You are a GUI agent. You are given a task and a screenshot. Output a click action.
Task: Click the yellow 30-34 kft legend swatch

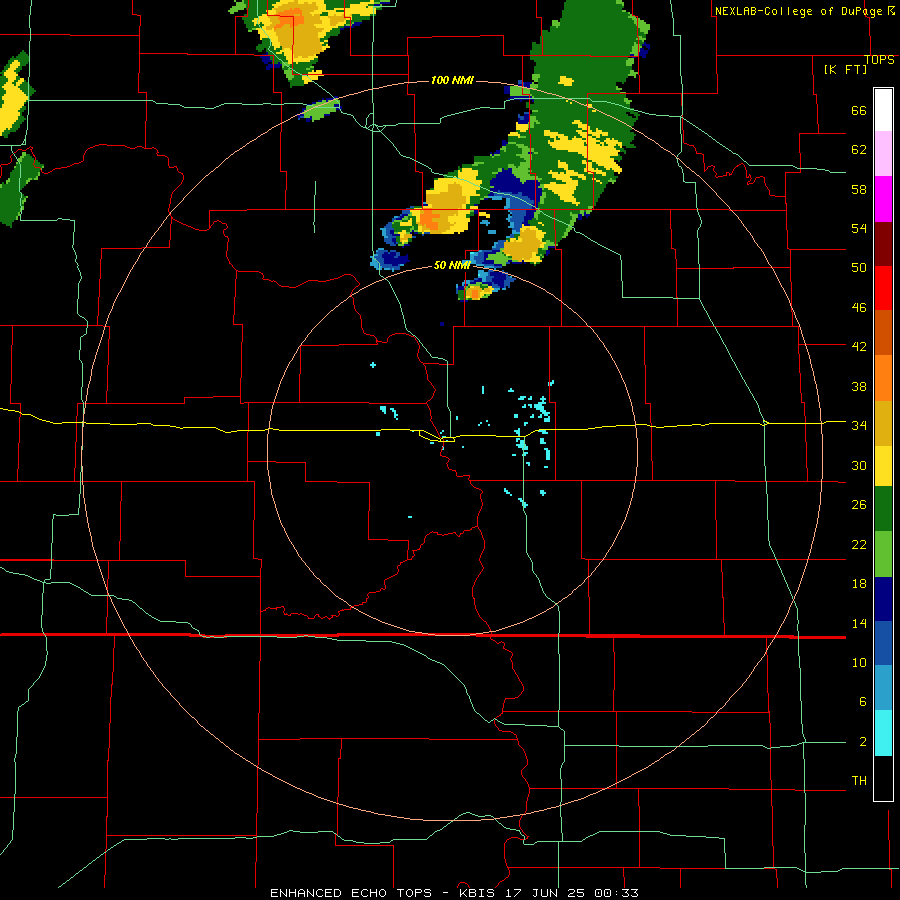click(883, 466)
